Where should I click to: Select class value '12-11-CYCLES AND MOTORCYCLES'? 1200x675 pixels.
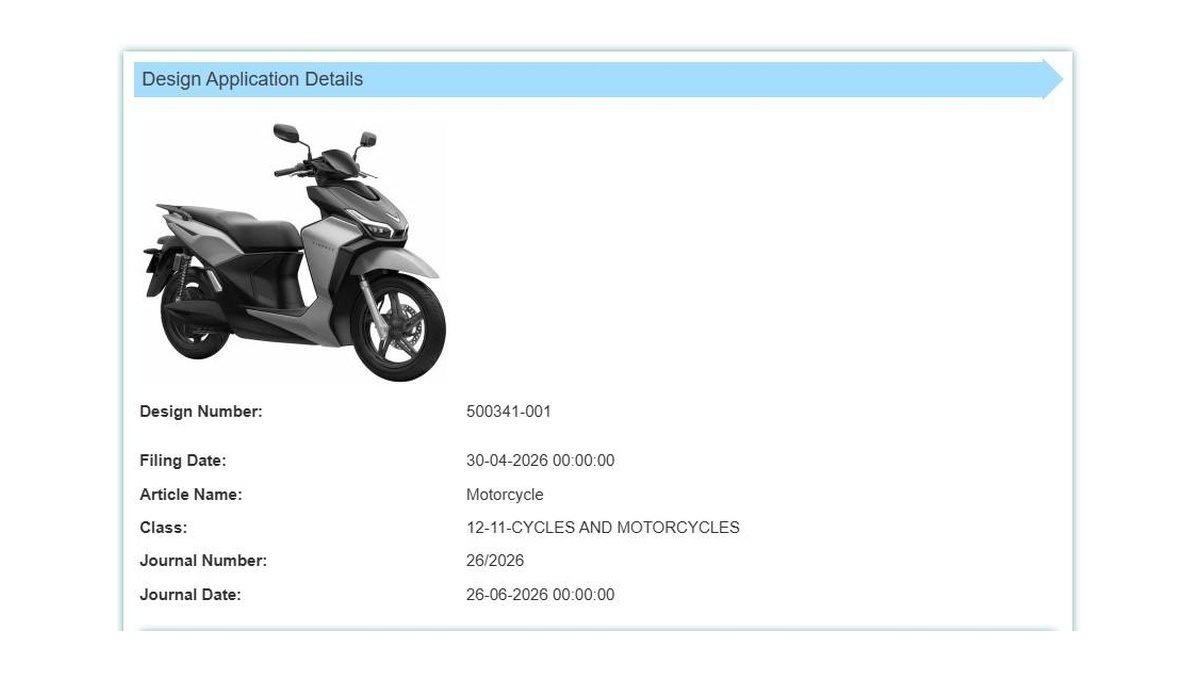[603, 527]
